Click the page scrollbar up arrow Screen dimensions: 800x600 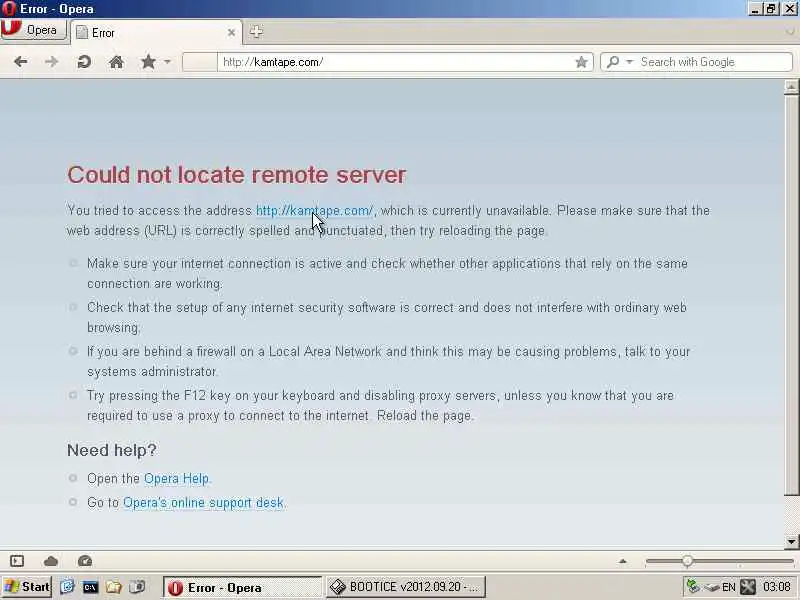click(791, 86)
